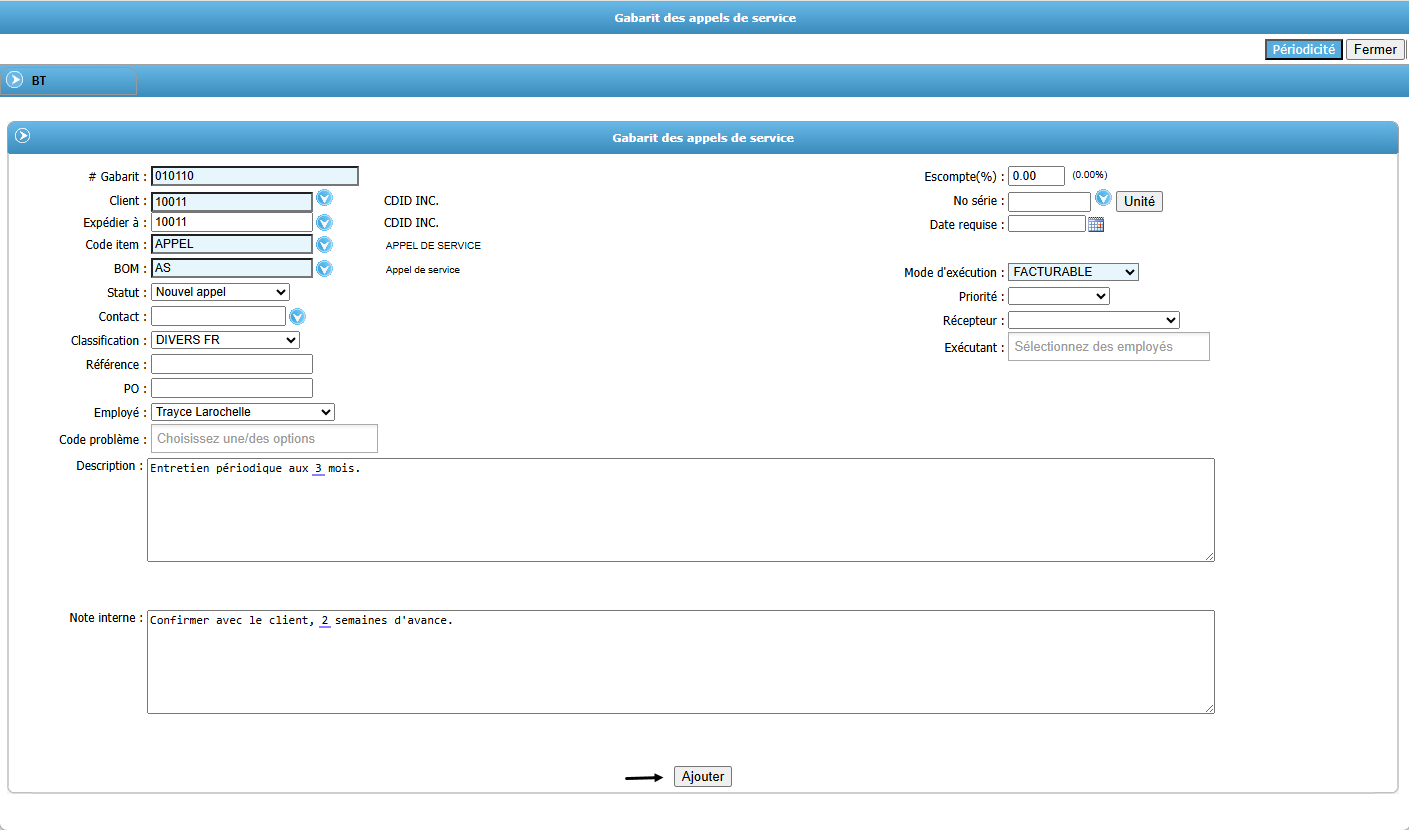Open the Mode d'exécution dropdown
Viewport: 1409px width, 830px height.
(x=1073, y=272)
